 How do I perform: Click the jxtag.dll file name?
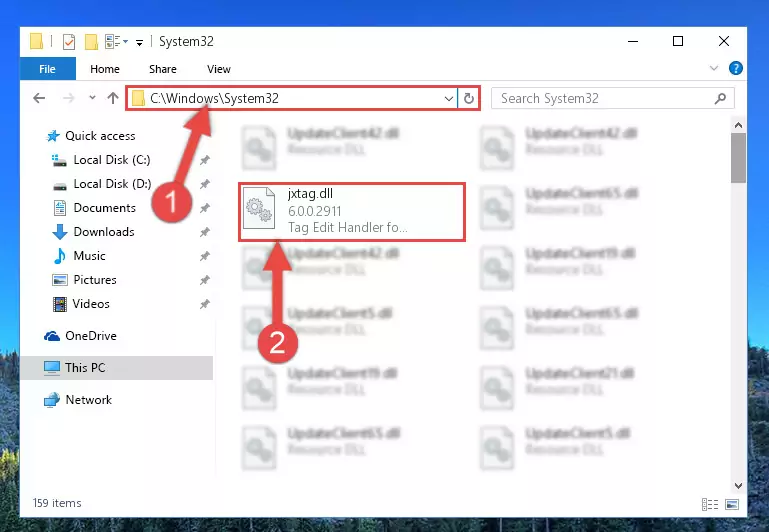tap(310, 194)
